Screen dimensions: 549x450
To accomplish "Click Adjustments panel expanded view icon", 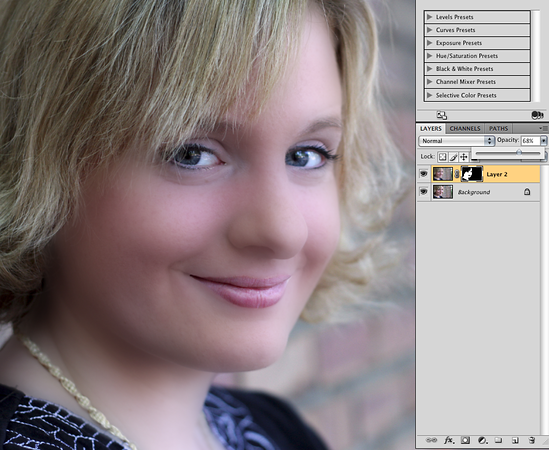I will pos(442,115).
